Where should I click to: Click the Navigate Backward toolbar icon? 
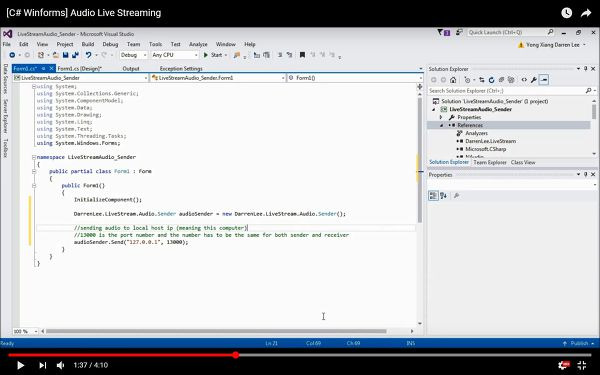click(x=12, y=55)
